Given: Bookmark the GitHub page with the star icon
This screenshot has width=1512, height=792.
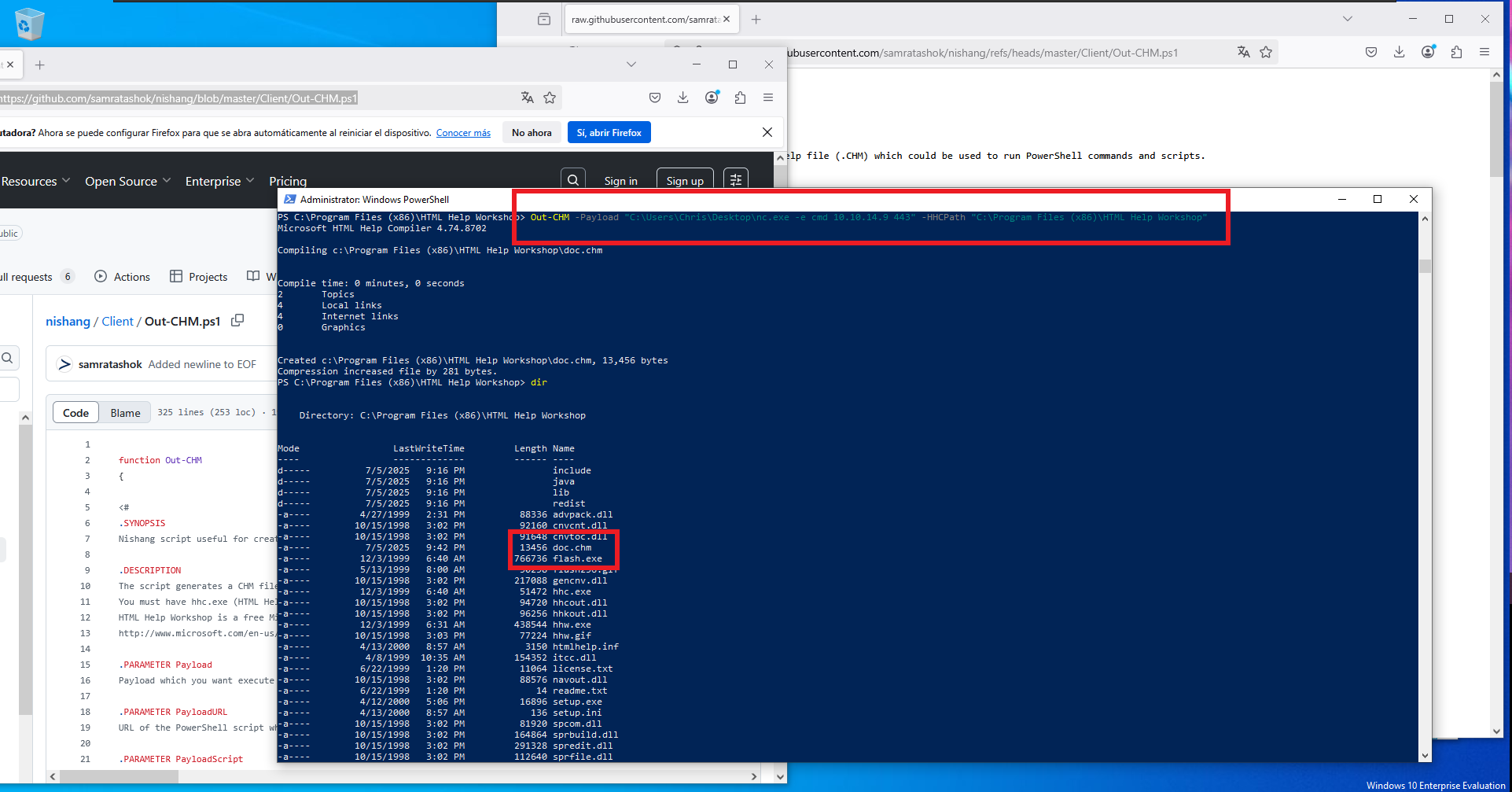Looking at the screenshot, I should pyautogui.click(x=550, y=98).
